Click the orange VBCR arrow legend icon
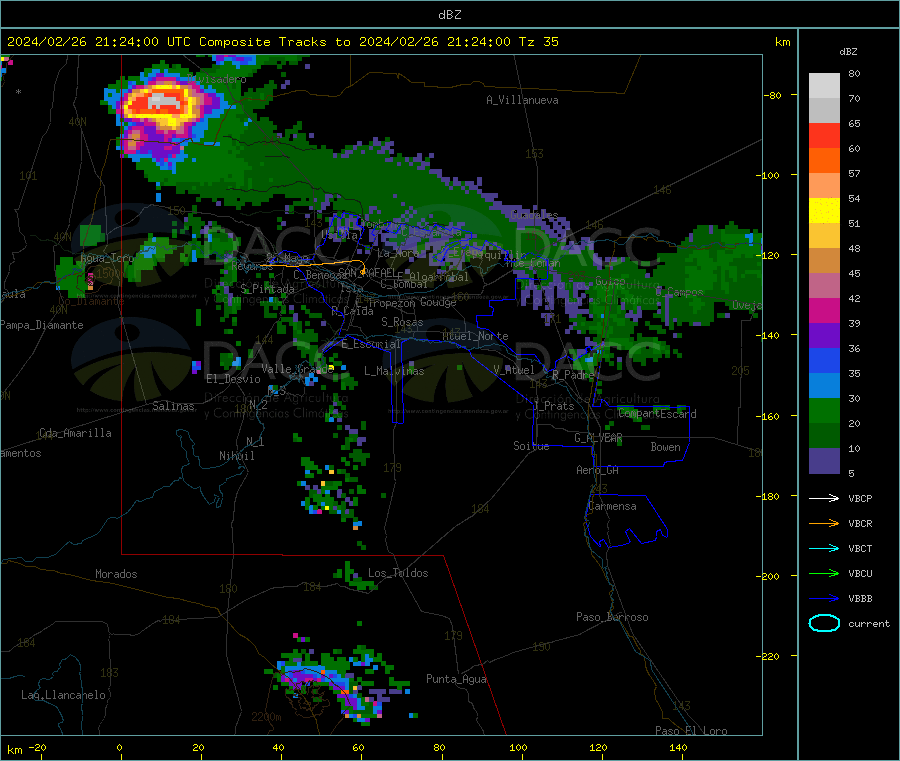 point(824,523)
